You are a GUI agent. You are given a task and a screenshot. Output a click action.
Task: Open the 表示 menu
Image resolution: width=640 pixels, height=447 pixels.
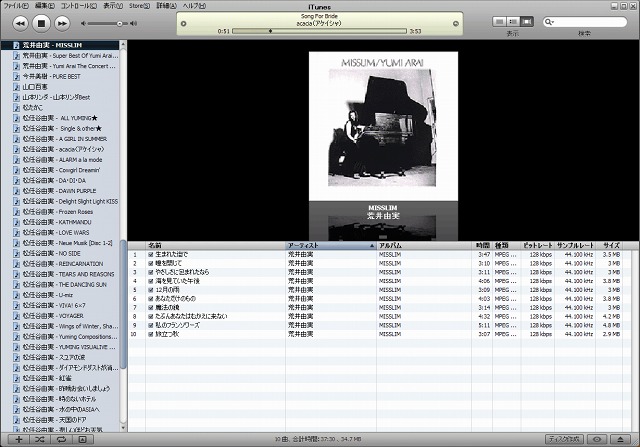[113, 6]
